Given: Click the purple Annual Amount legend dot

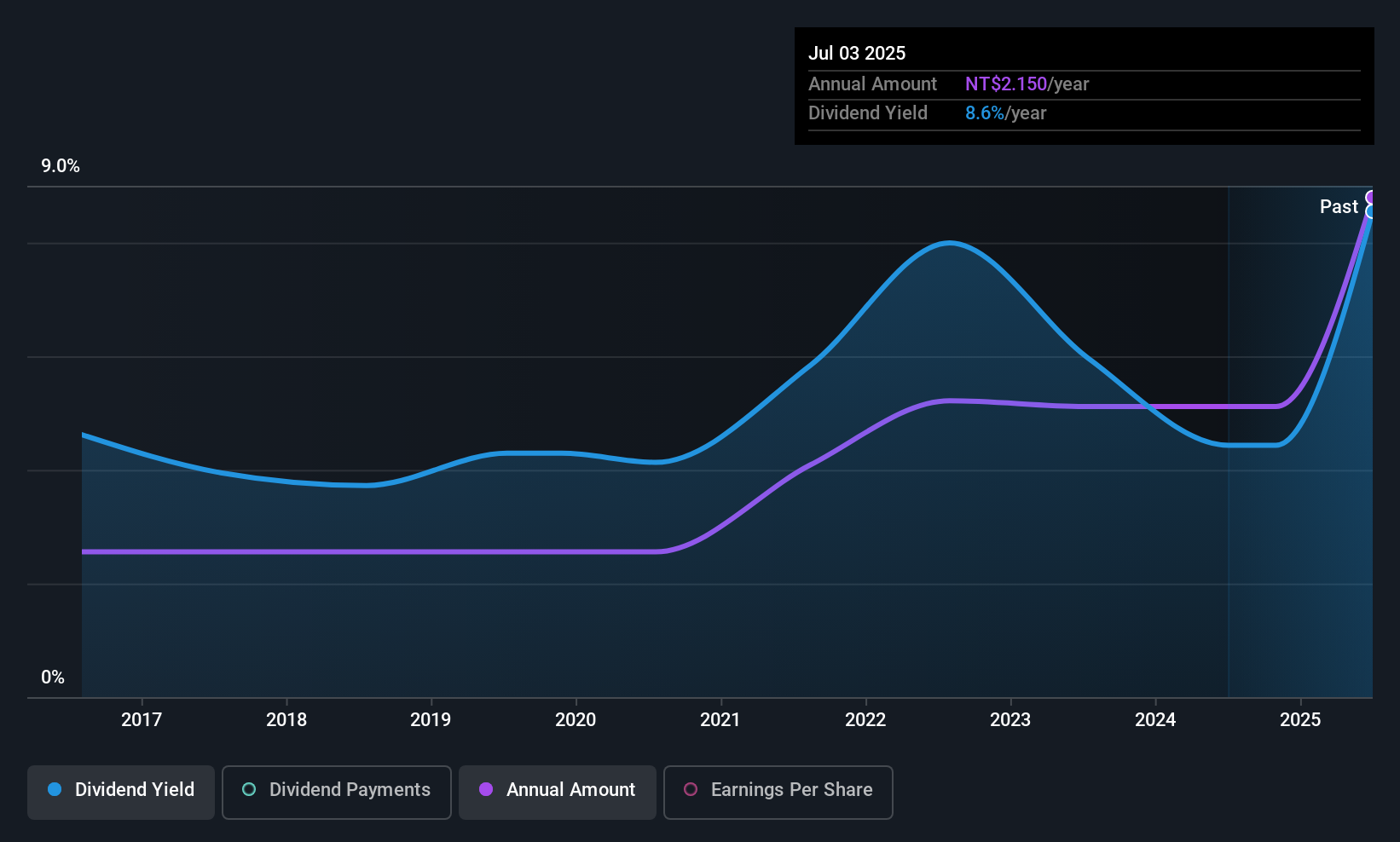Looking at the screenshot, I should tap(485, 790).
